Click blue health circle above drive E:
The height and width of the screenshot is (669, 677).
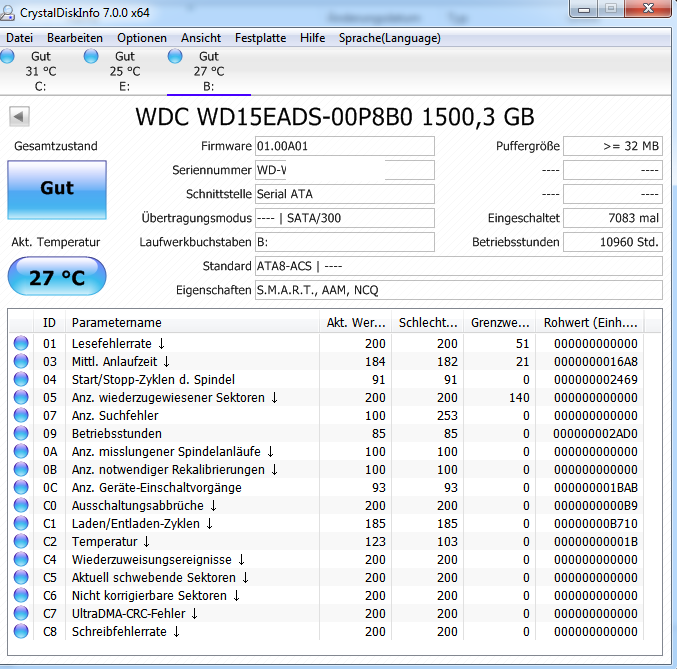pos(91,56)
